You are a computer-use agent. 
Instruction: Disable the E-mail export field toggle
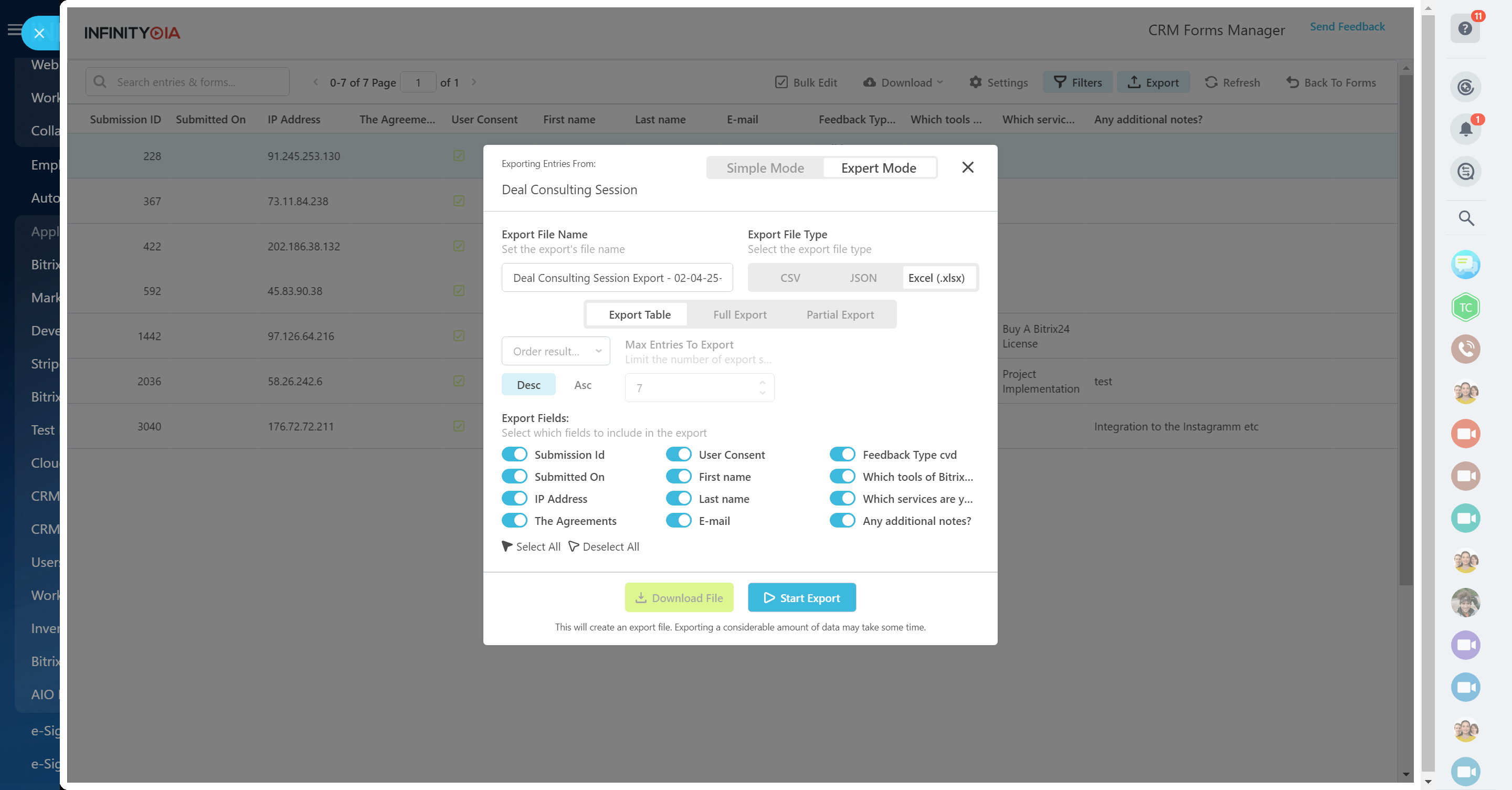[x=679, y=521]
